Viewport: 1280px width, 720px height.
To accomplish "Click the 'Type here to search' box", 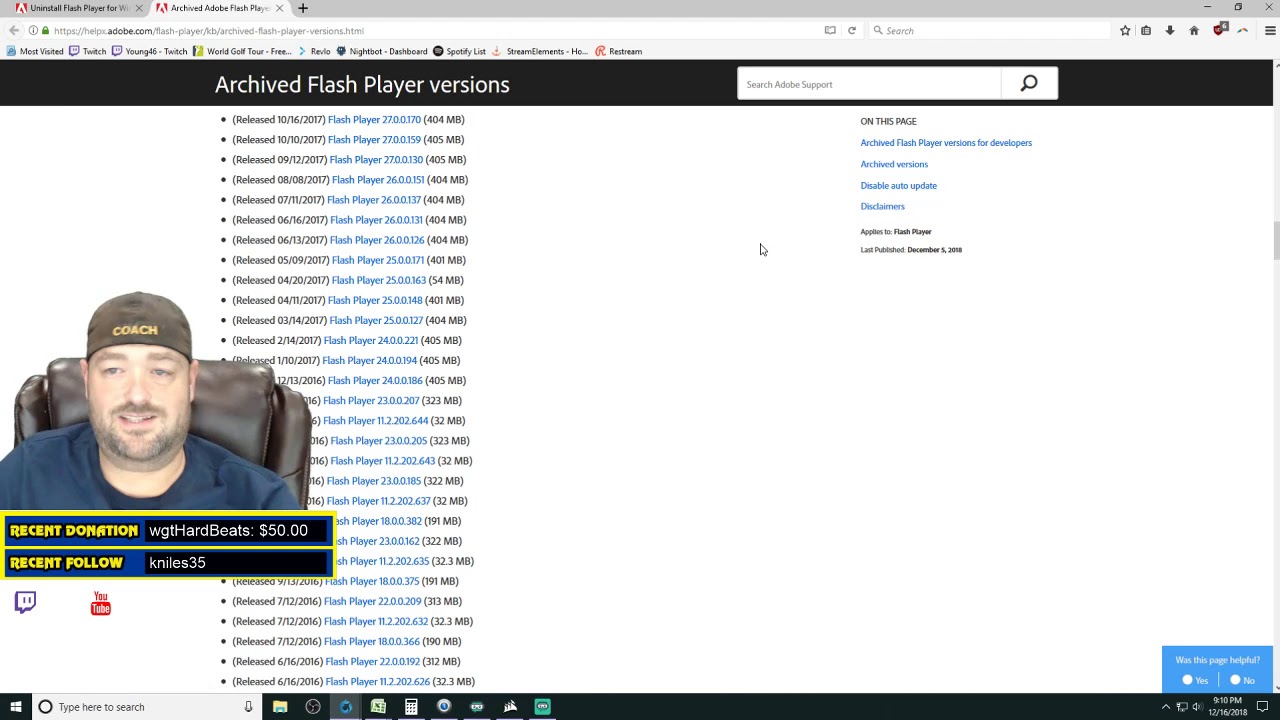I will point(145,707).
